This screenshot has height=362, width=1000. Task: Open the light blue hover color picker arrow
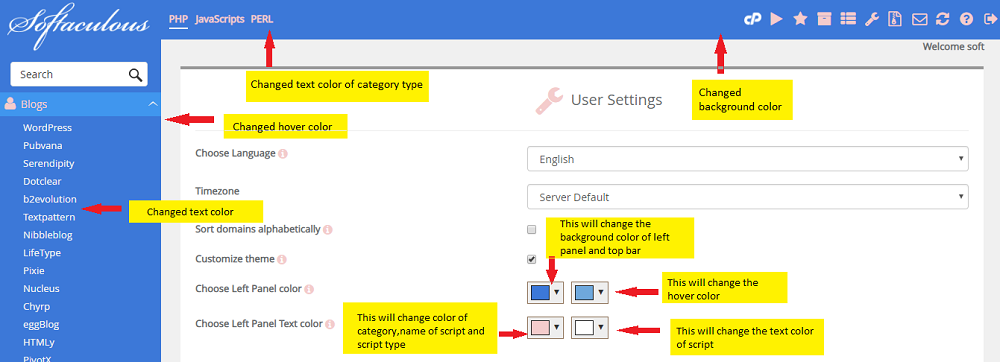point(602,292)
